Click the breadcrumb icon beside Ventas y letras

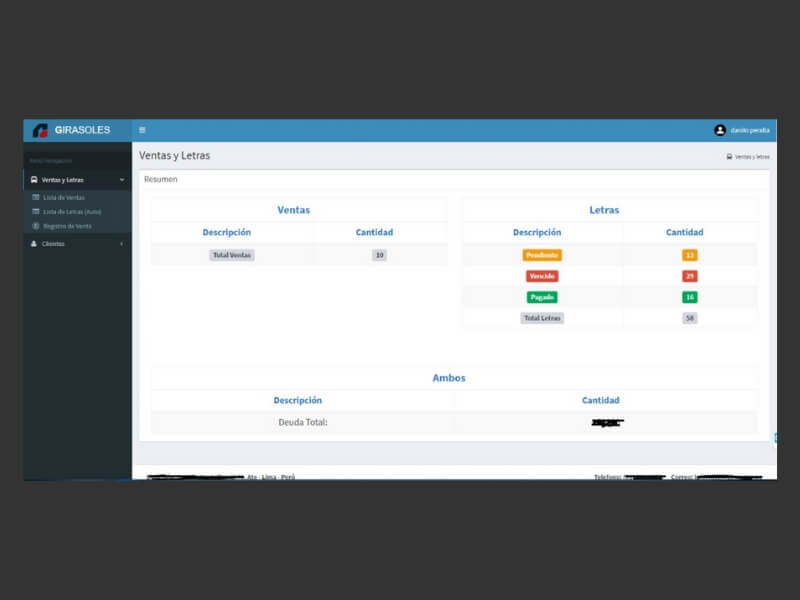point(729,157)
